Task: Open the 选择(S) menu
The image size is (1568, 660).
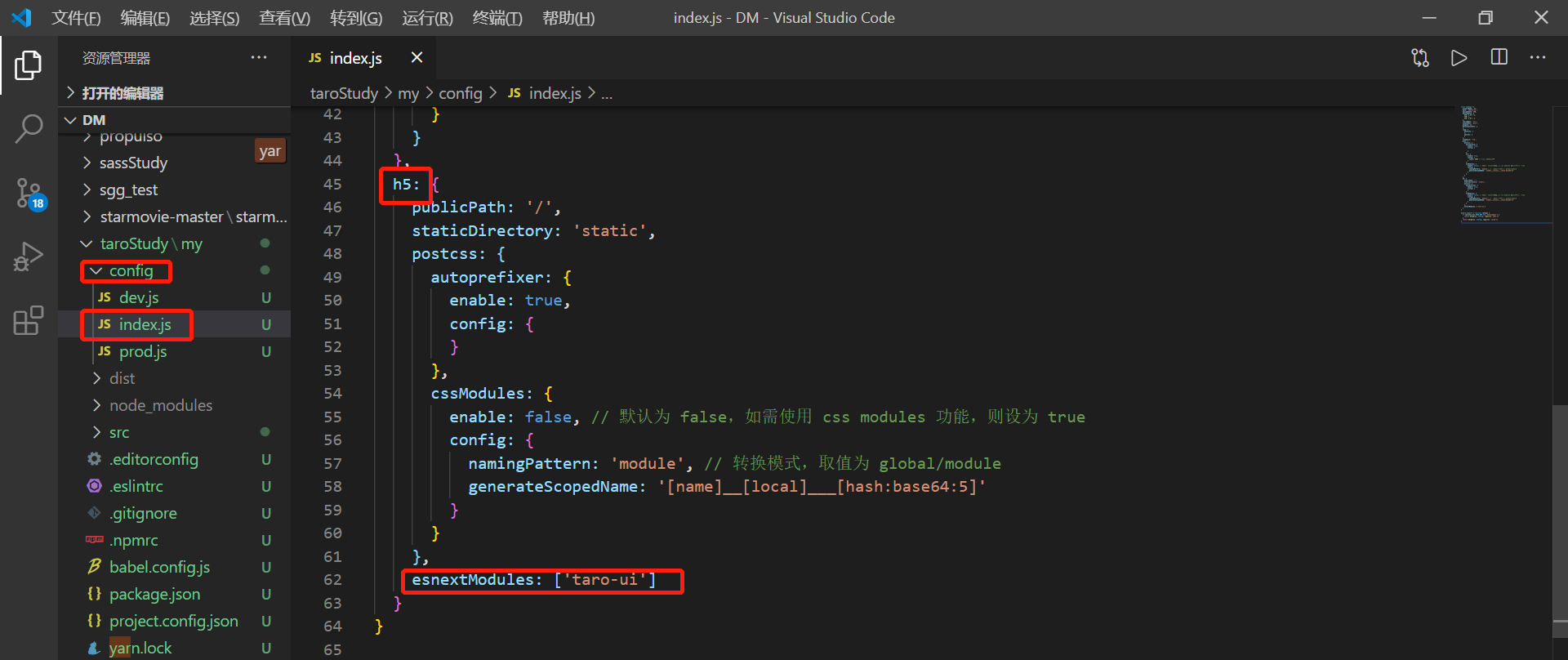Action: pos(215,18)
